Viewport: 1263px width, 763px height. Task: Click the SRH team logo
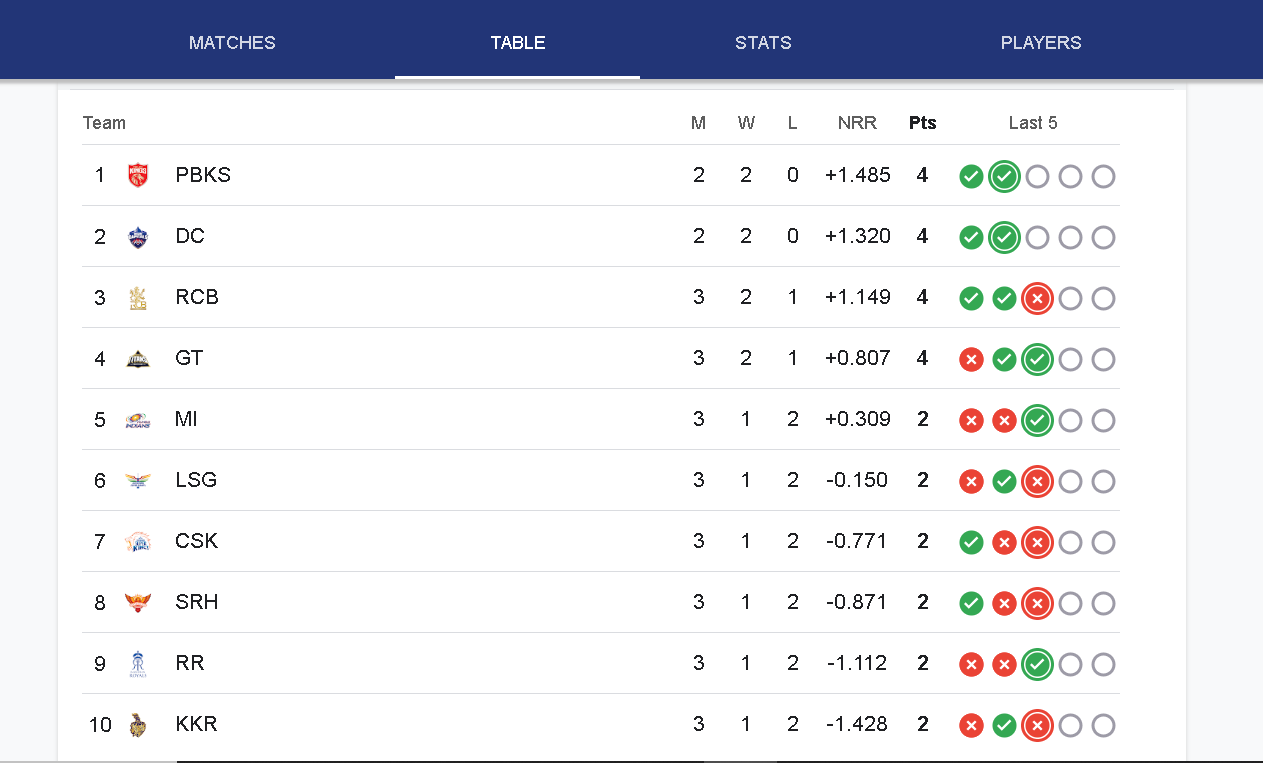tap(138, 603)
